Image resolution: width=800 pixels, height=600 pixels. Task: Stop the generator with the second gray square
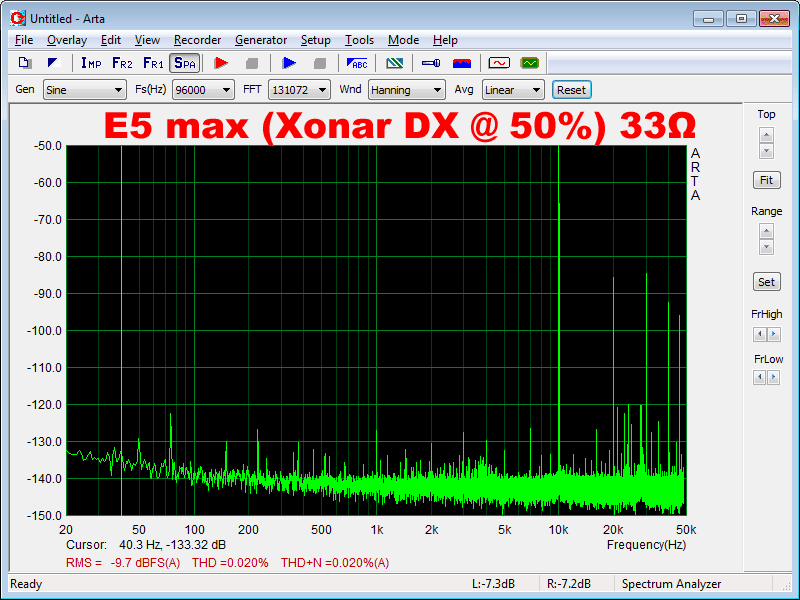[320, 63]
